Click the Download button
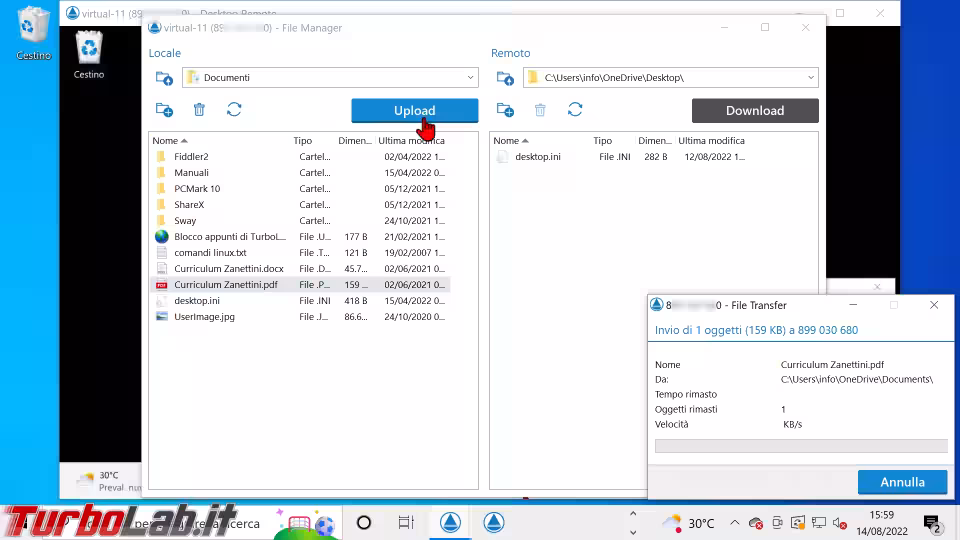 [755, 111]
